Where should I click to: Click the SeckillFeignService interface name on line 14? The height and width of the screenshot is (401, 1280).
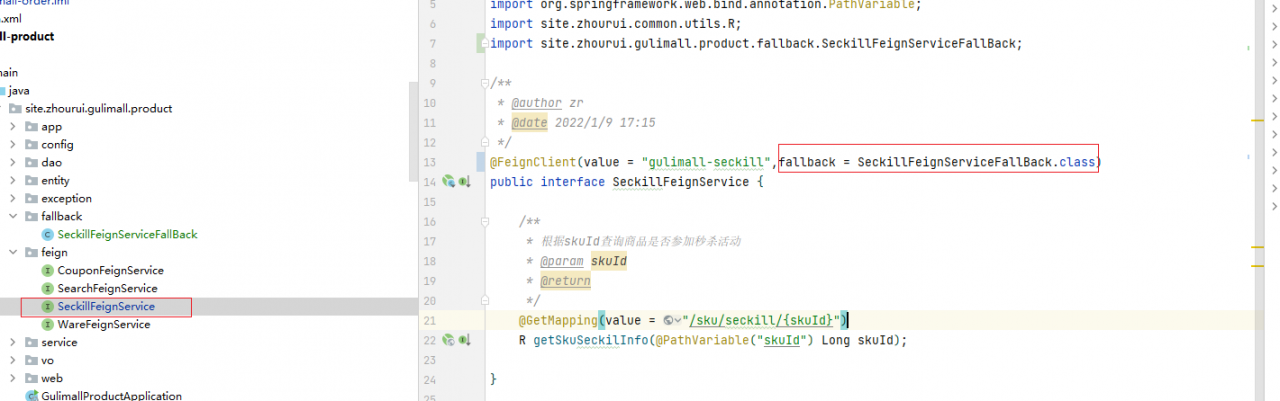point(679,182)
